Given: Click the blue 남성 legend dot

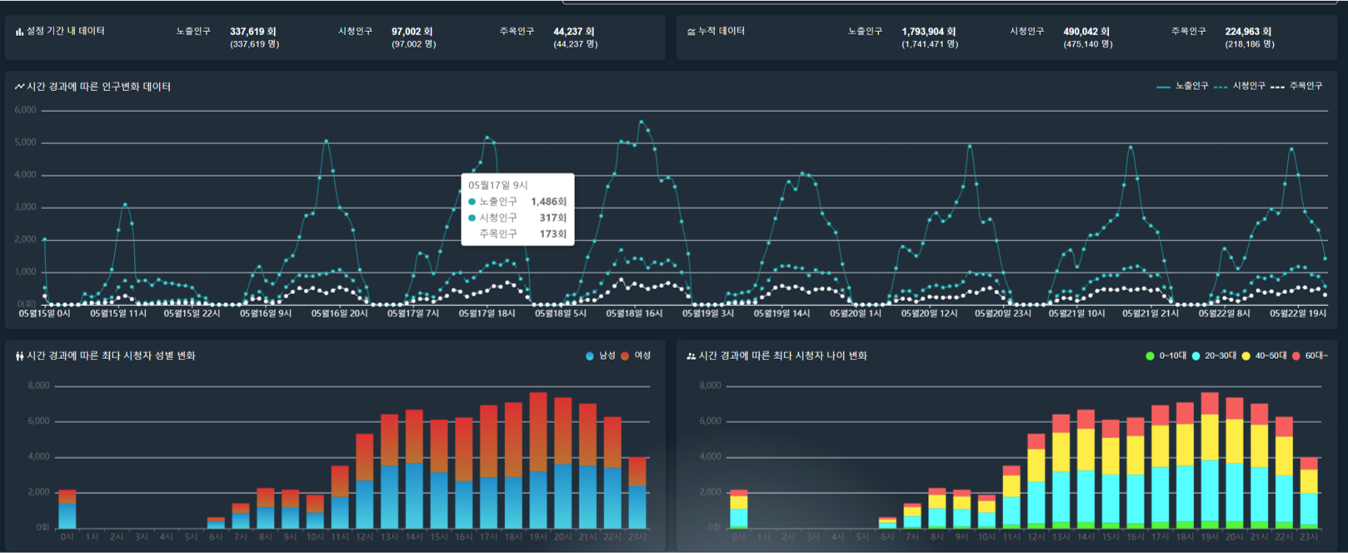Looking at the screenshot, I should (x=590, y=356).
